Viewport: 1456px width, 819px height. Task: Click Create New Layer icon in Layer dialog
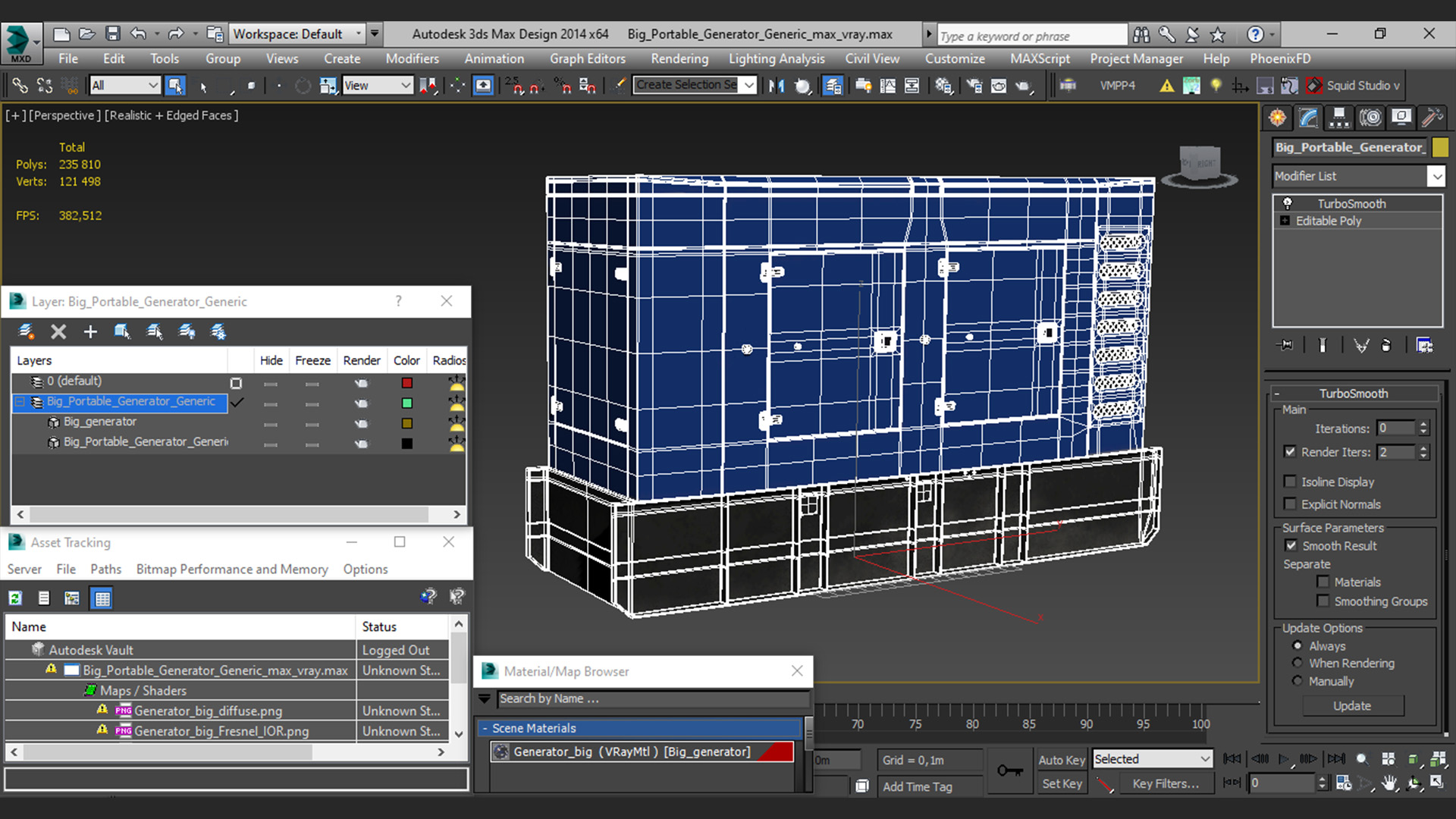[27, 331]
